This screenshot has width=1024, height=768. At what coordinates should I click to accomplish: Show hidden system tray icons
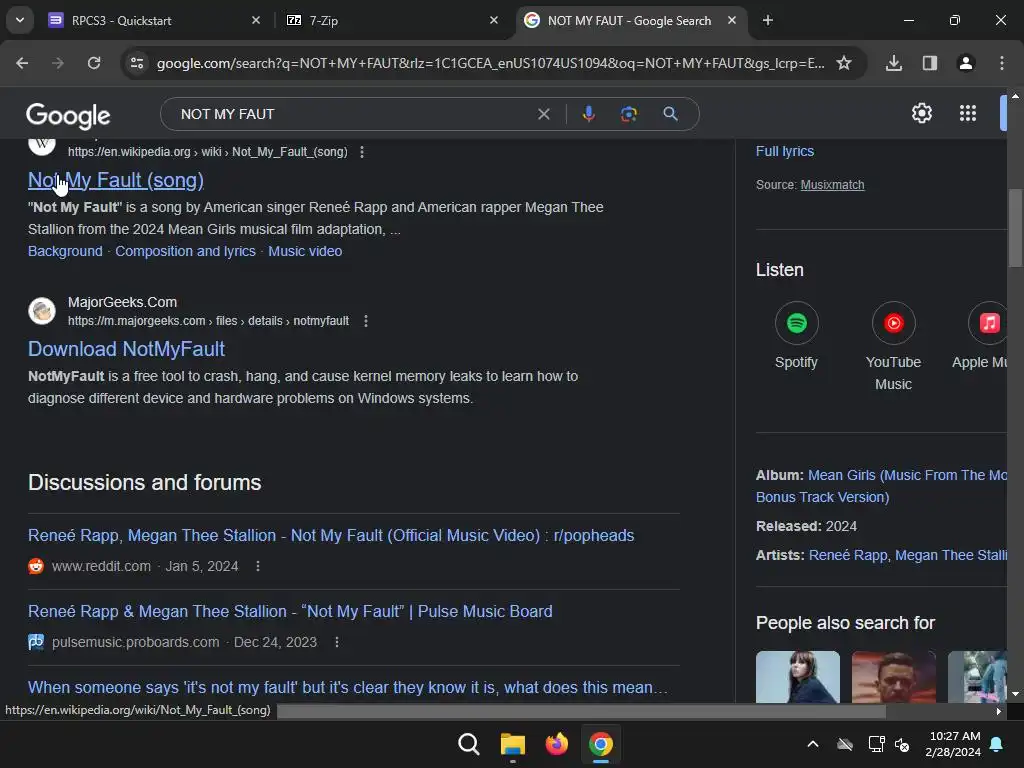click(x=812, y=744)
